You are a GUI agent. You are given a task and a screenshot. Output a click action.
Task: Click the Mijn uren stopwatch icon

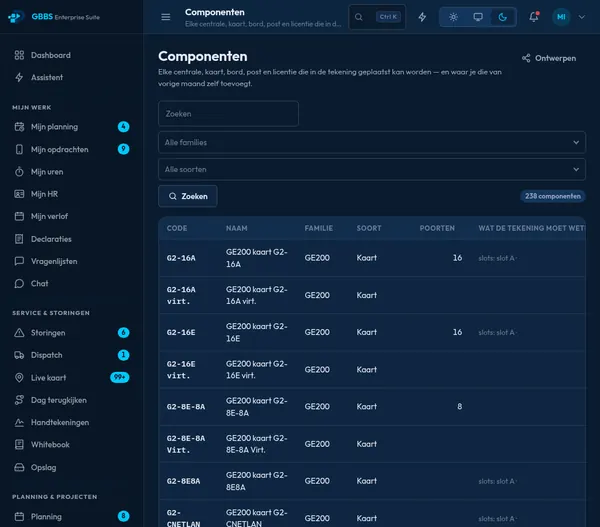click(x=19, y=172)
